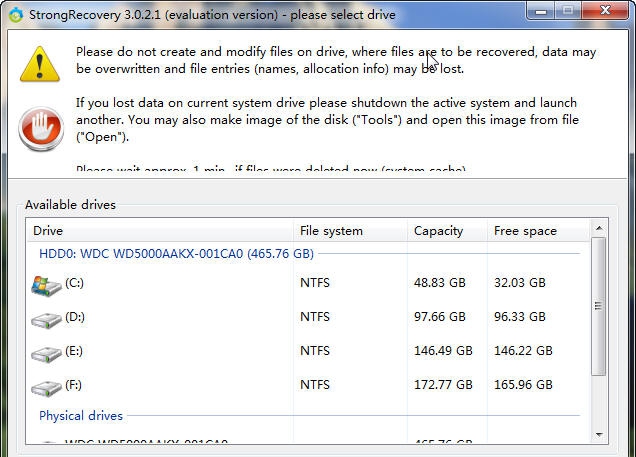The image size is (636, 457).
Task: Select the 96.33 GB free space cell
Action: (520, 317)
